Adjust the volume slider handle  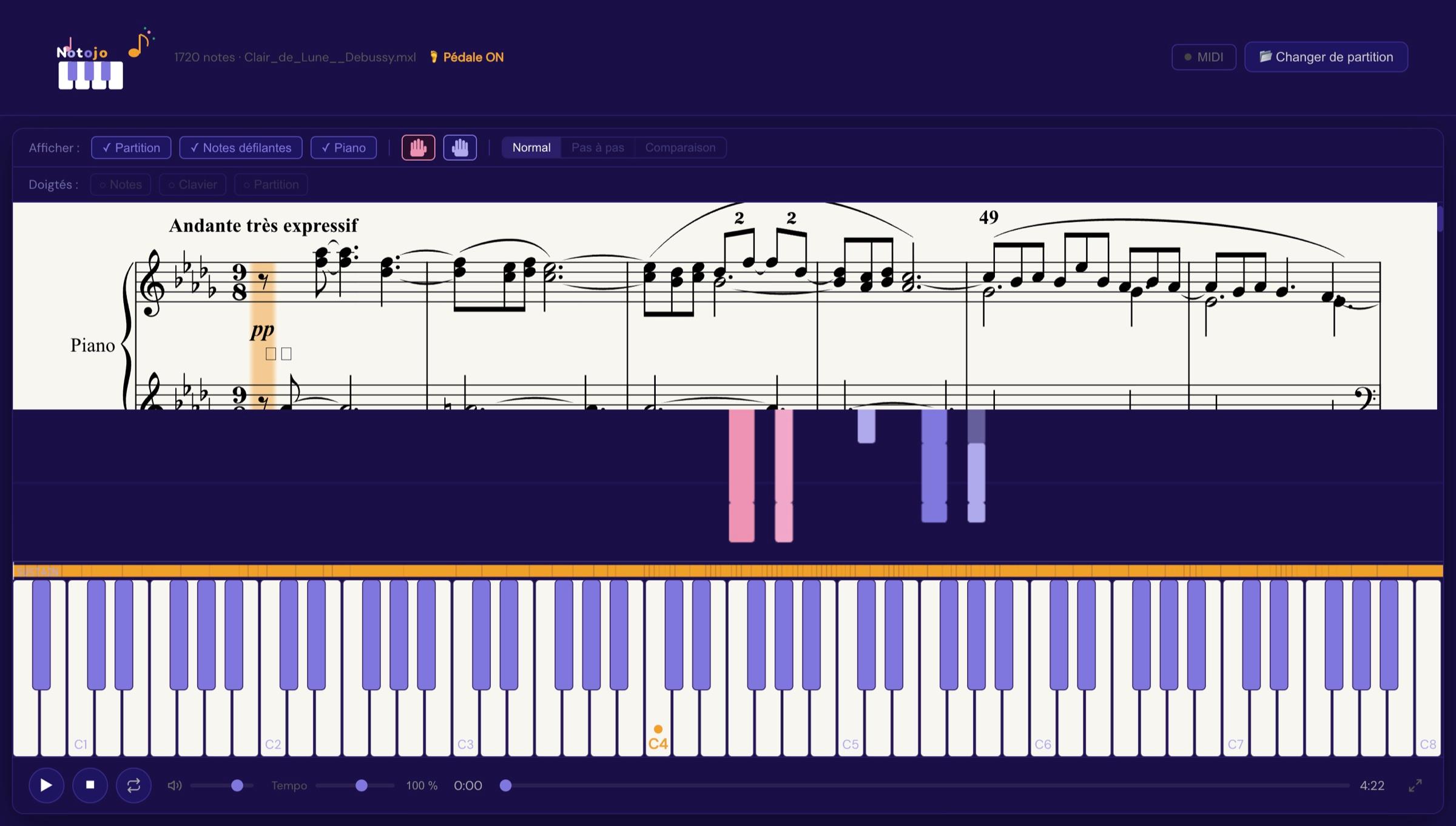(x=237, y=785)
